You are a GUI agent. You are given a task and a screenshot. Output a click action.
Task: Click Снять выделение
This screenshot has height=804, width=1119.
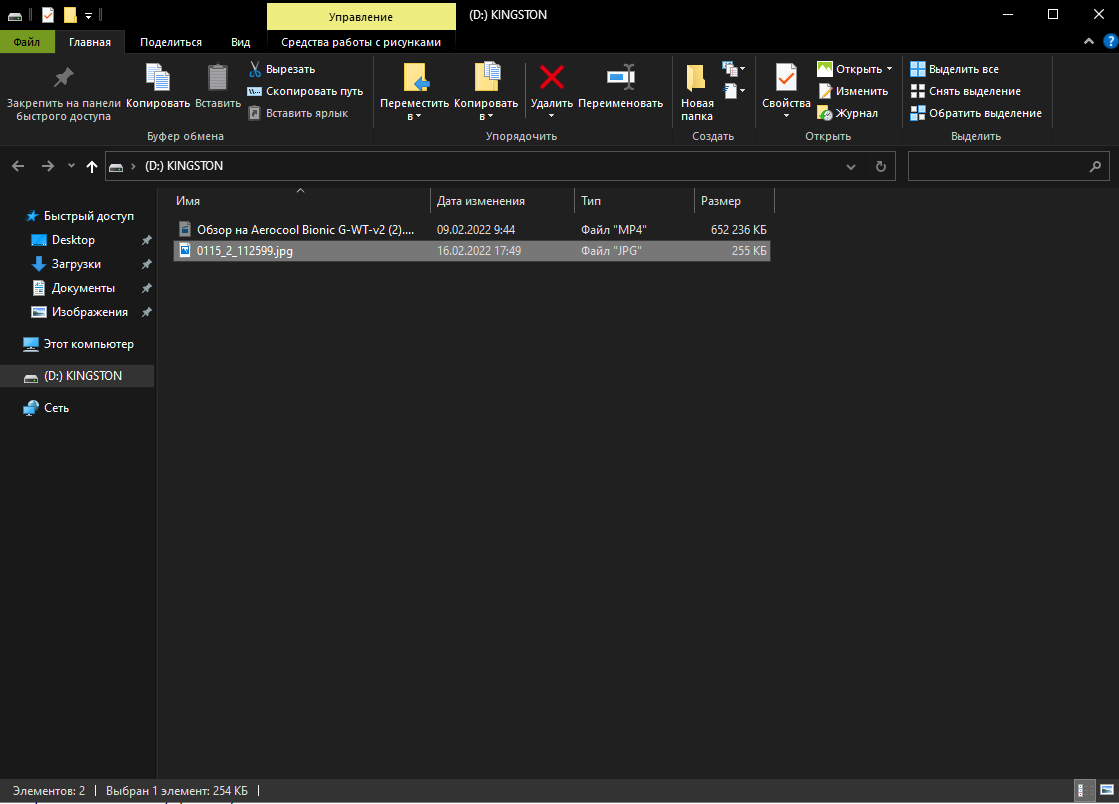click(966, 91)
